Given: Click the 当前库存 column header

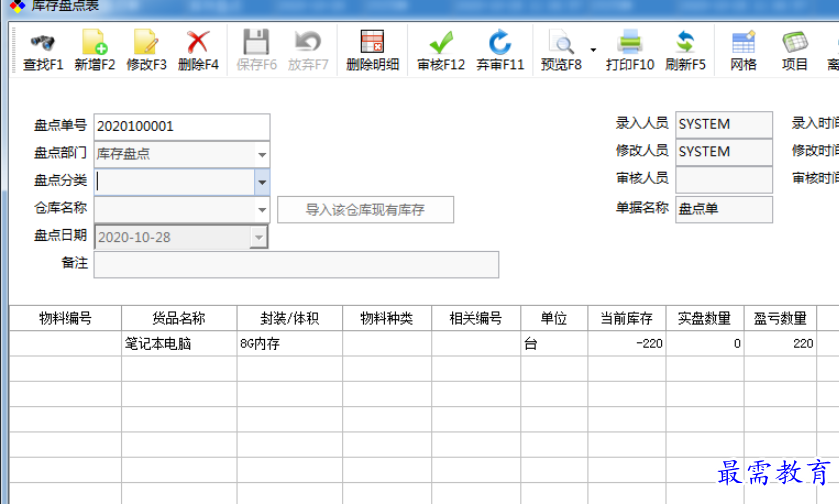Looking at the screenshot, I should 627,318.
